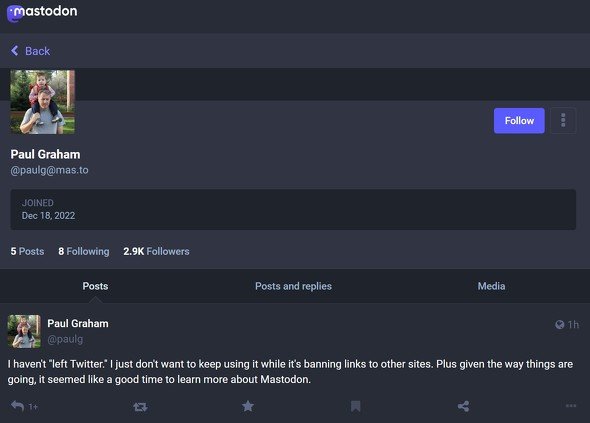590x423 pixels.
Task: Open the 5 Posts count link
Action: click(27, 251)
